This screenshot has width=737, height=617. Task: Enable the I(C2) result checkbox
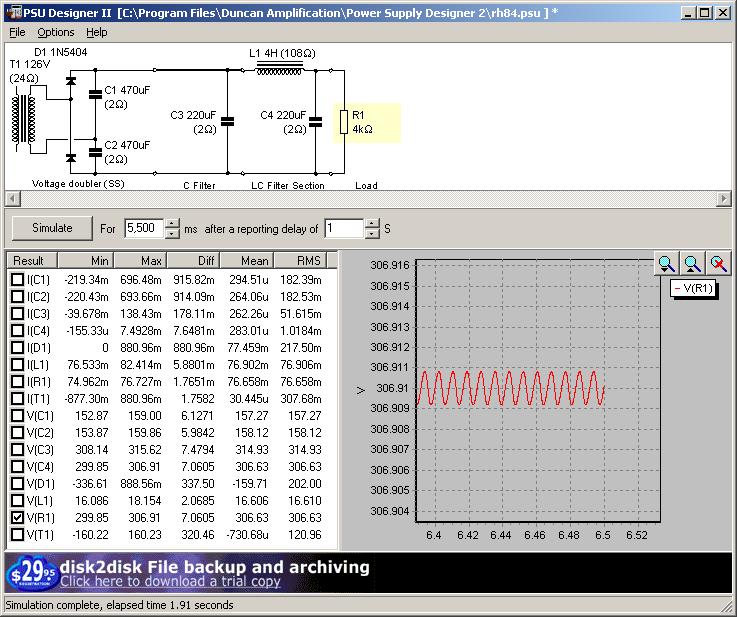pos(17,297)
